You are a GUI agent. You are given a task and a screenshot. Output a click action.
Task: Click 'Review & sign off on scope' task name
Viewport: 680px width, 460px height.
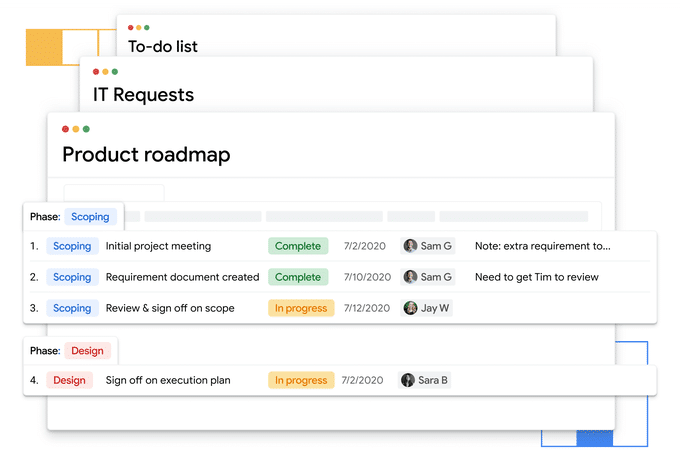pos(170,308)
